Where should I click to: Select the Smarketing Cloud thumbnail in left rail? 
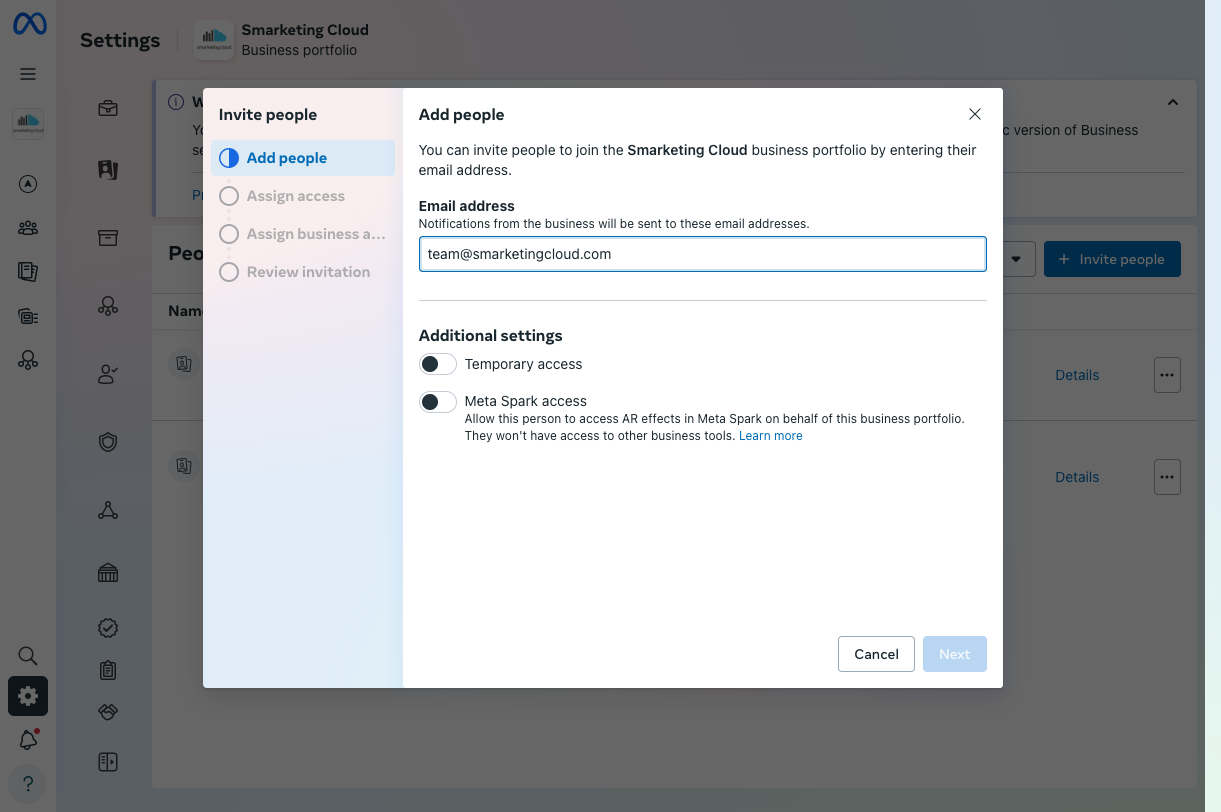click(28, 124)
